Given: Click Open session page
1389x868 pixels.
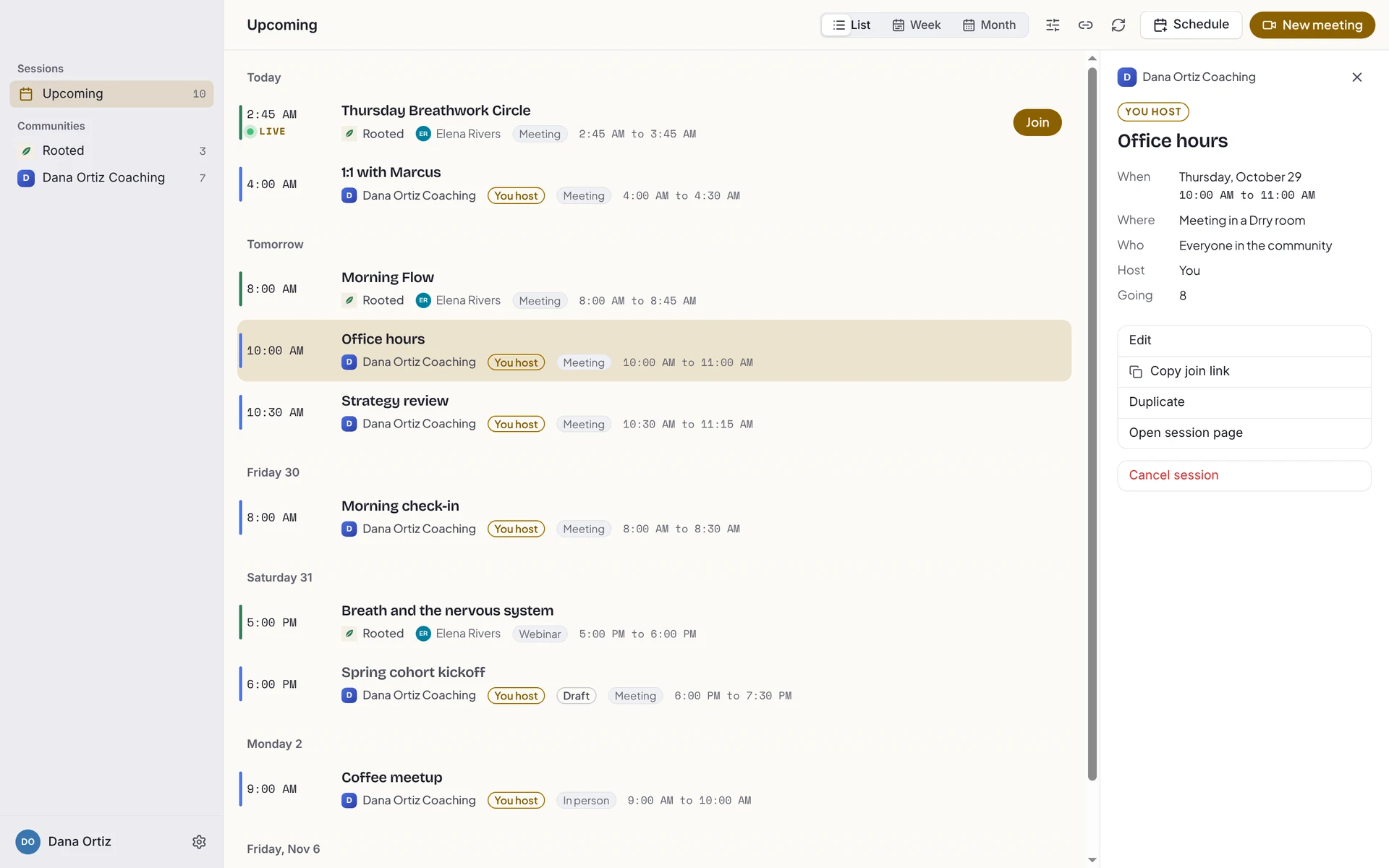Looking at the screenshot, I should 1244,433.
